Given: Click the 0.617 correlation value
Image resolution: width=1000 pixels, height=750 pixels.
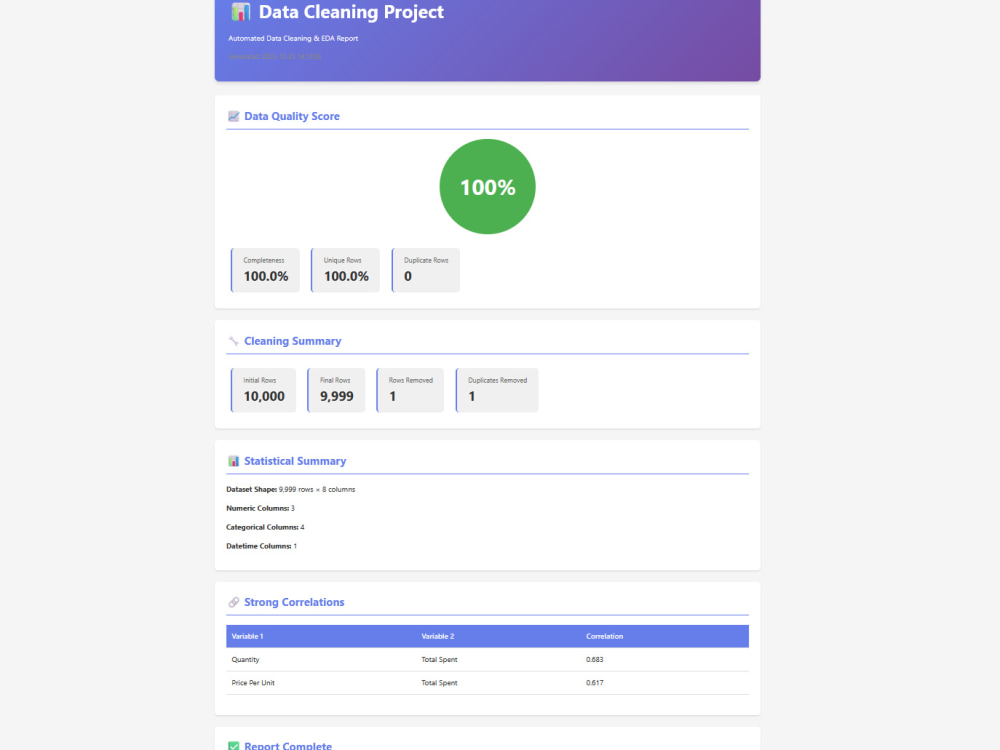Looking at the screenshot, I should pyautogui.click(x=594, y=683).
